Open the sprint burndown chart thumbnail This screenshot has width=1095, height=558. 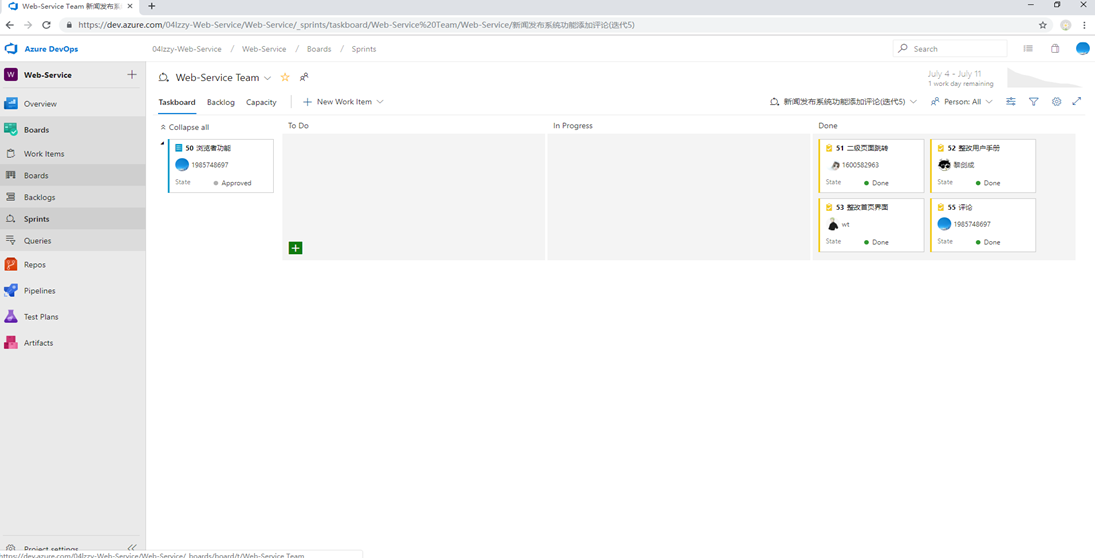(1044, 78)
